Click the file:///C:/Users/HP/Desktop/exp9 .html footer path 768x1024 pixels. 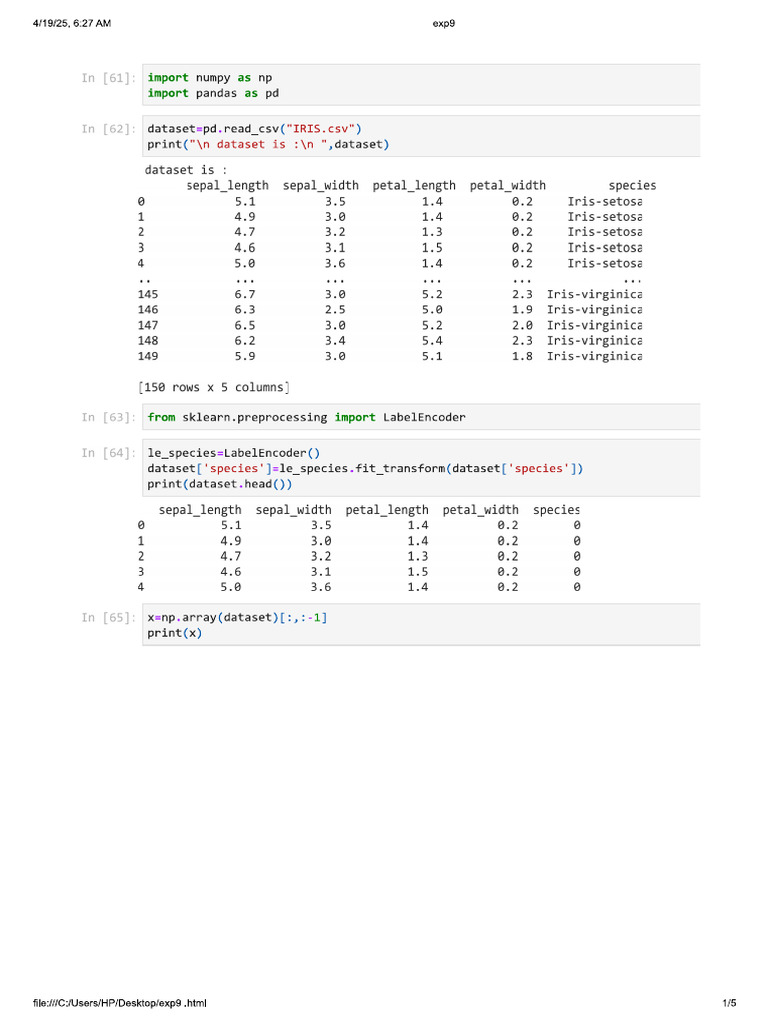(x=120, y=1002)
